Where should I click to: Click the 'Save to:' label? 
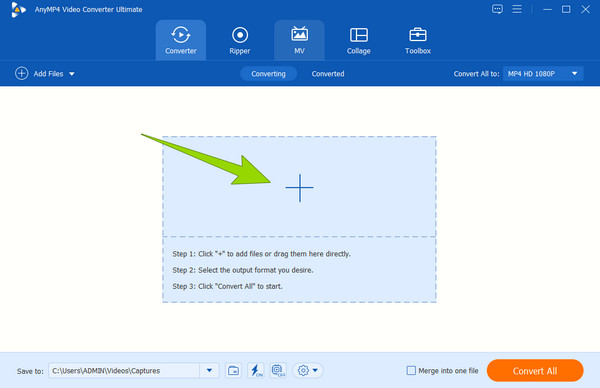tap(30, 371)
